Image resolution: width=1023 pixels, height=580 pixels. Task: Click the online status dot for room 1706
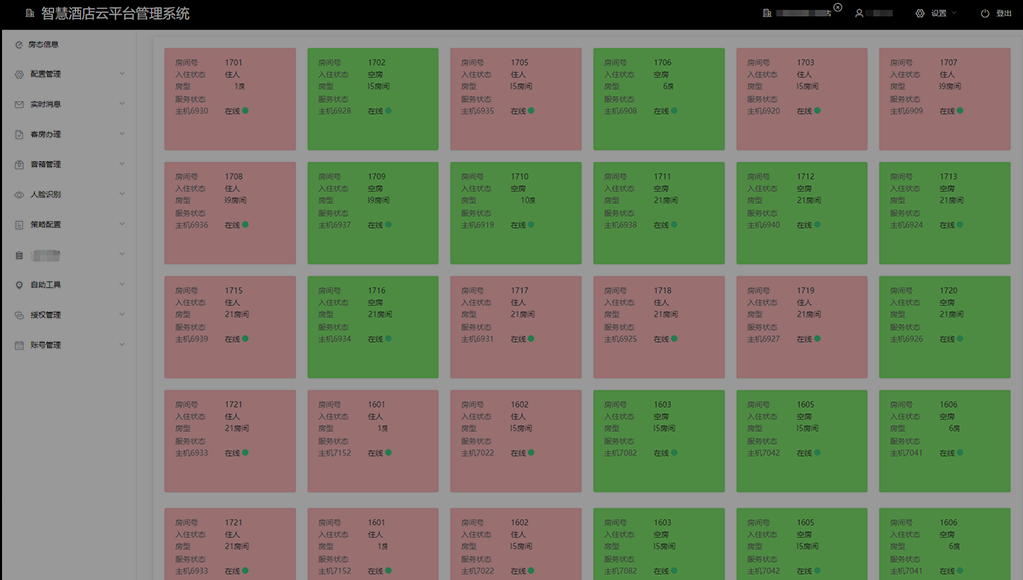click(674, 111)
